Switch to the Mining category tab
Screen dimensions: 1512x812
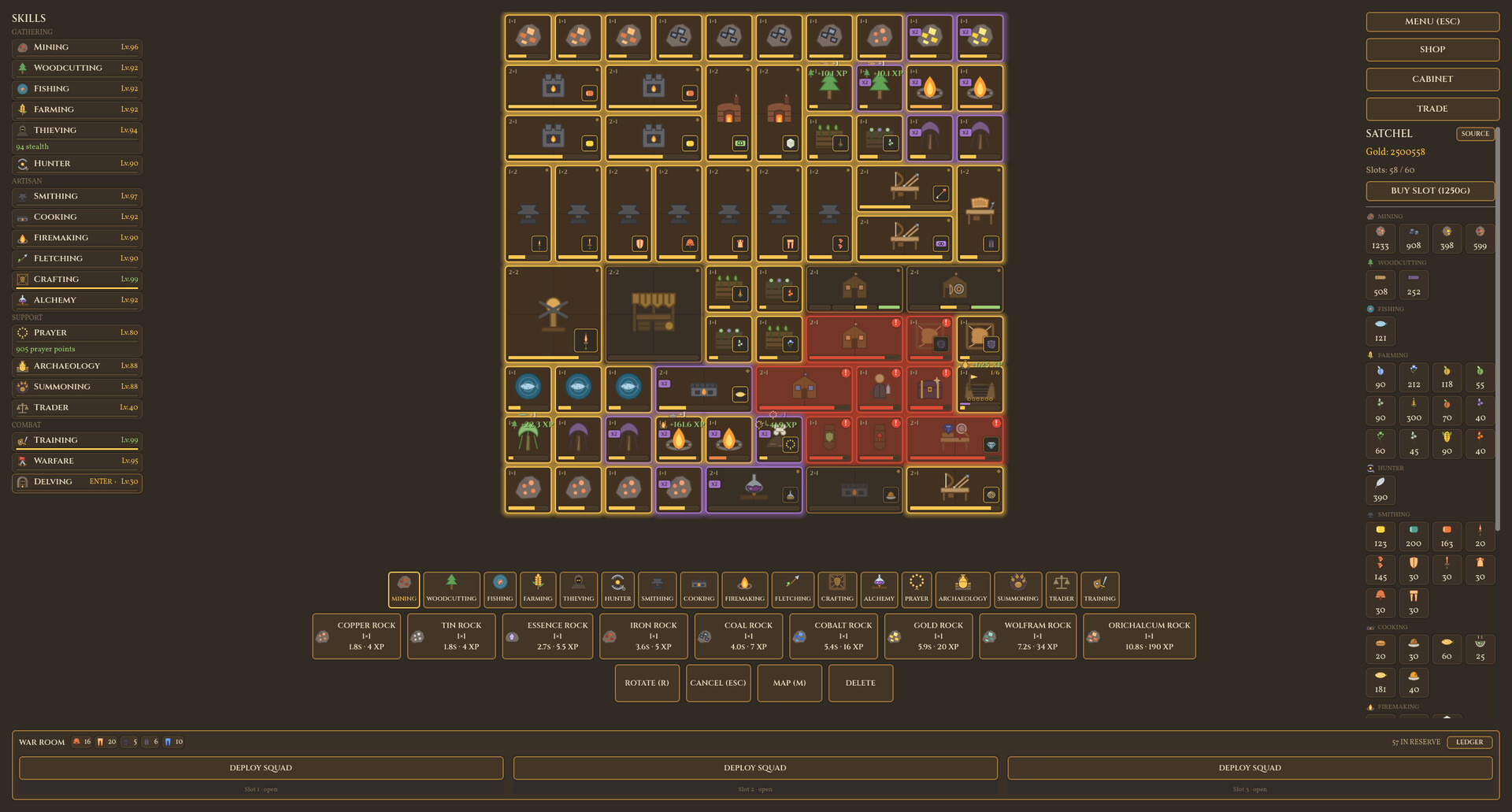click(404, 590)
